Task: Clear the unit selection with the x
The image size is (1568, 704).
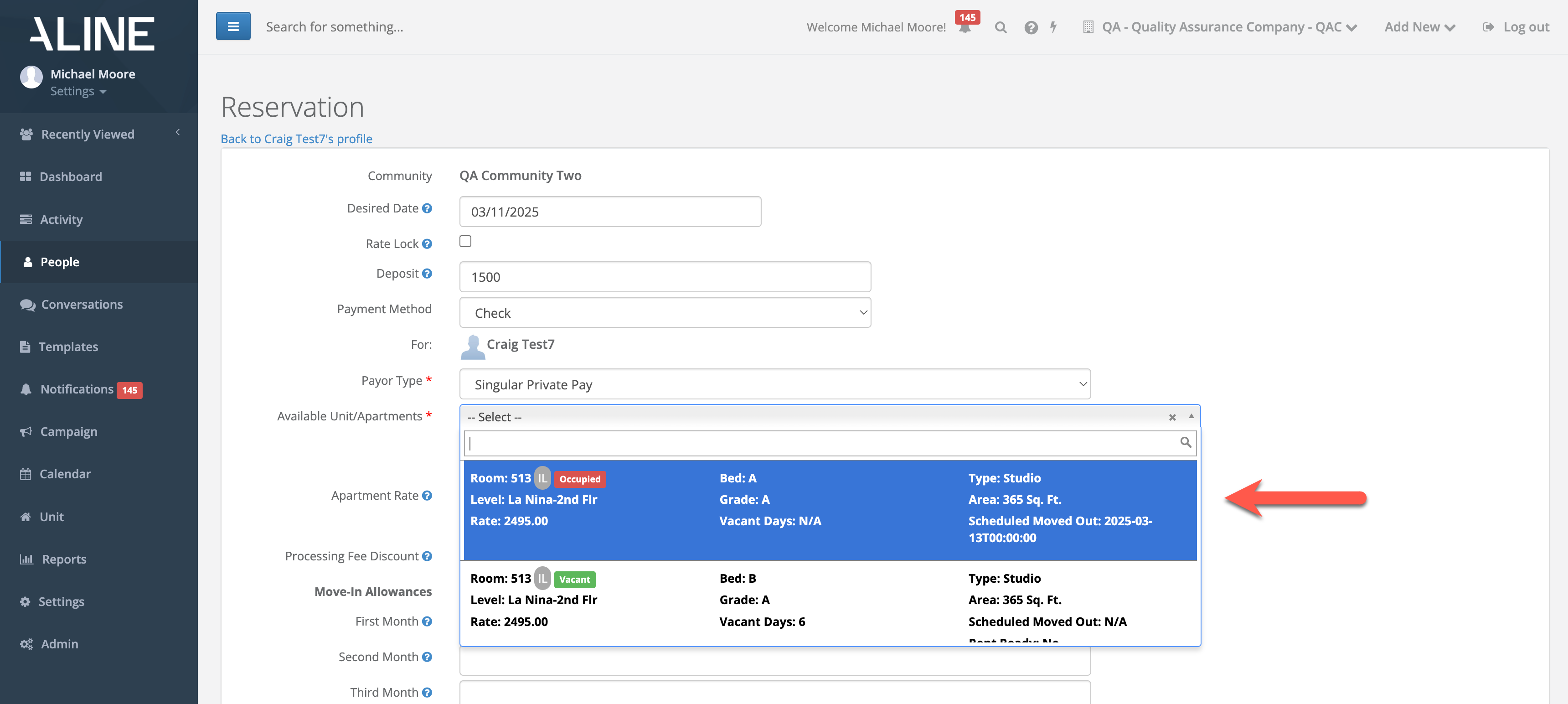Action: coord(1172,417)
